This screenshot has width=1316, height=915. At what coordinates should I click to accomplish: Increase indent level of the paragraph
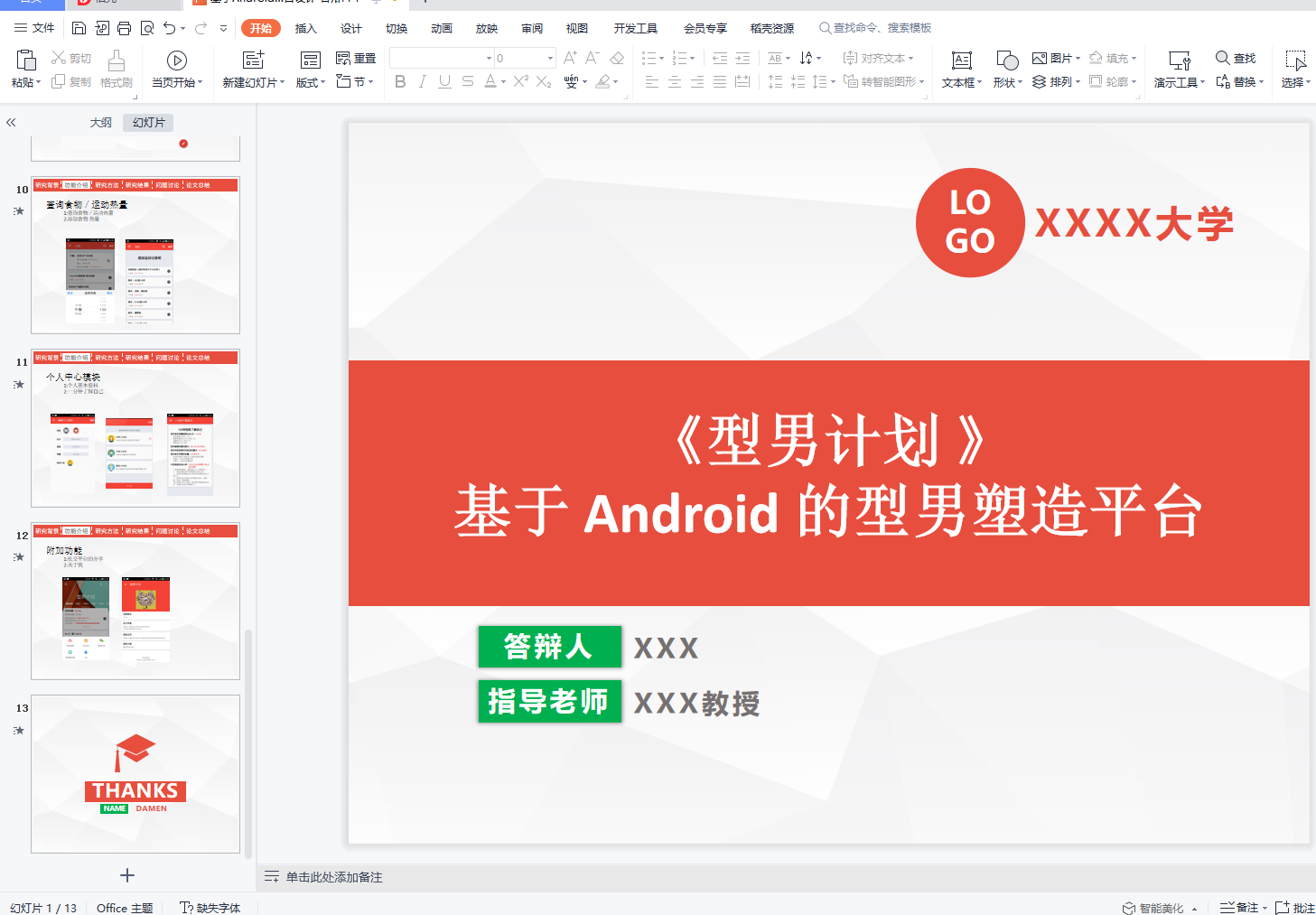pos(742,58)
